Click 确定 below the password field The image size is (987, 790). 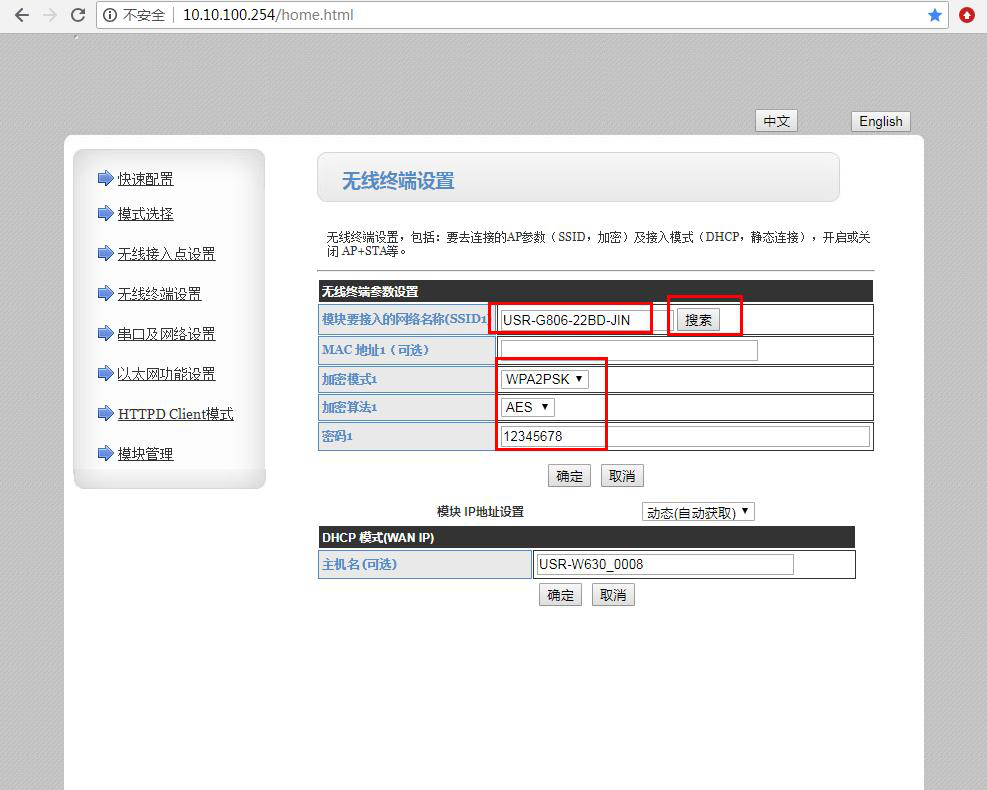click(x=569, y=476)
